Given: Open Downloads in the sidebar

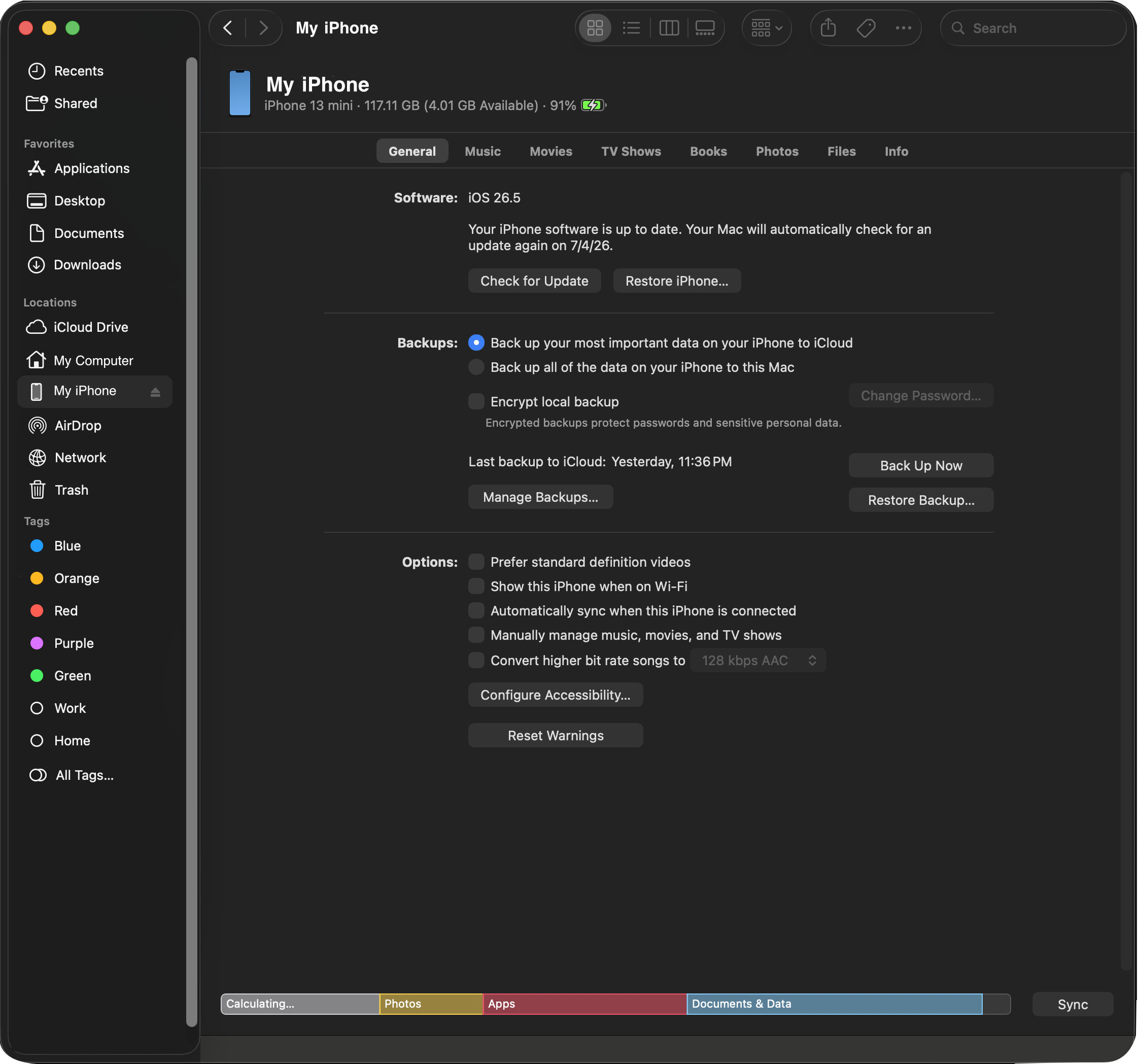Looking at the screenshot, I should [95, 265].
